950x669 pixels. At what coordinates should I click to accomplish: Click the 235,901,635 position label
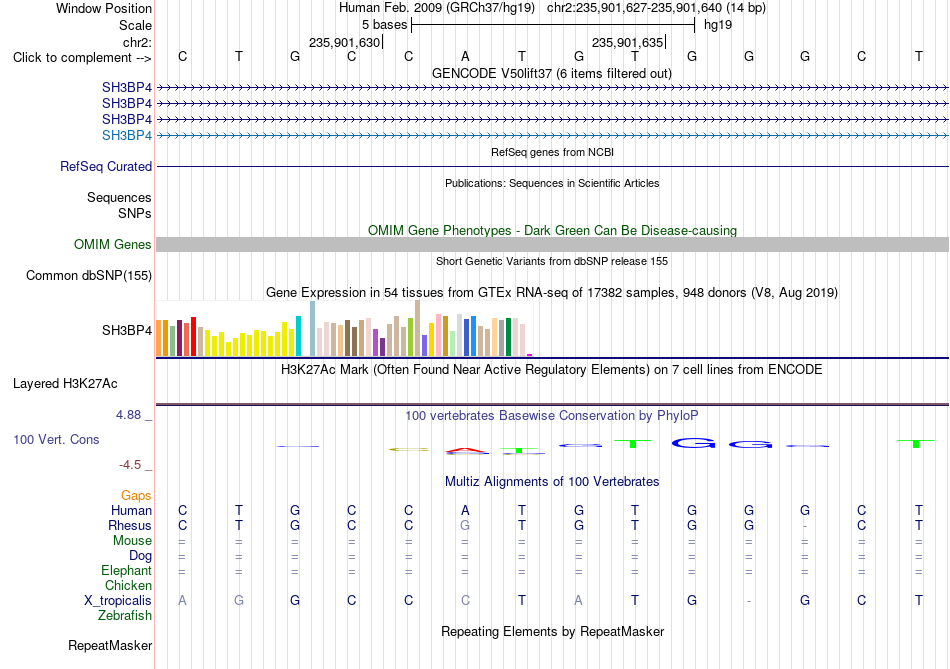(627, 42)
